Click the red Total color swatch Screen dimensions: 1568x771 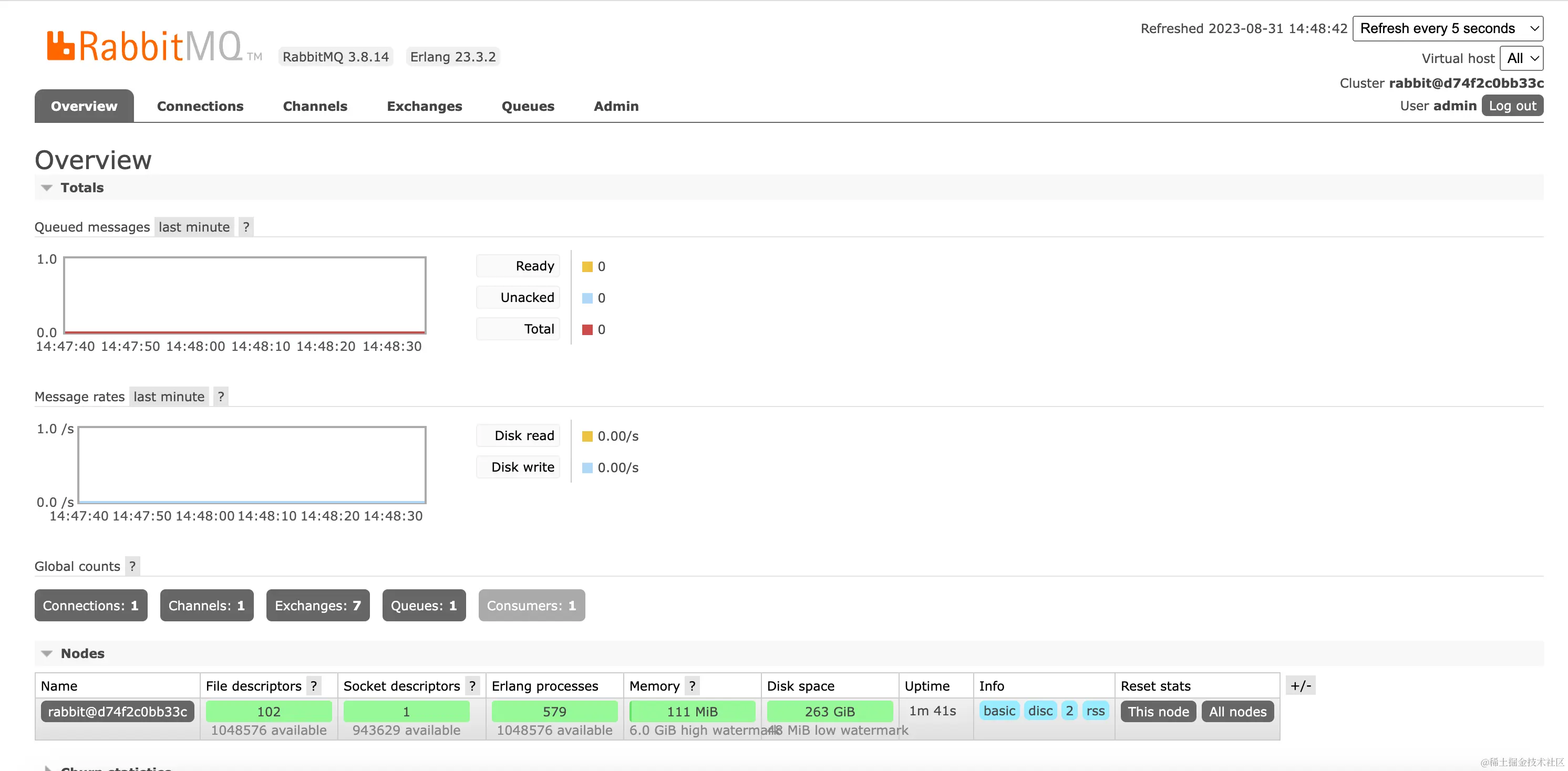[x=587, y=330]
